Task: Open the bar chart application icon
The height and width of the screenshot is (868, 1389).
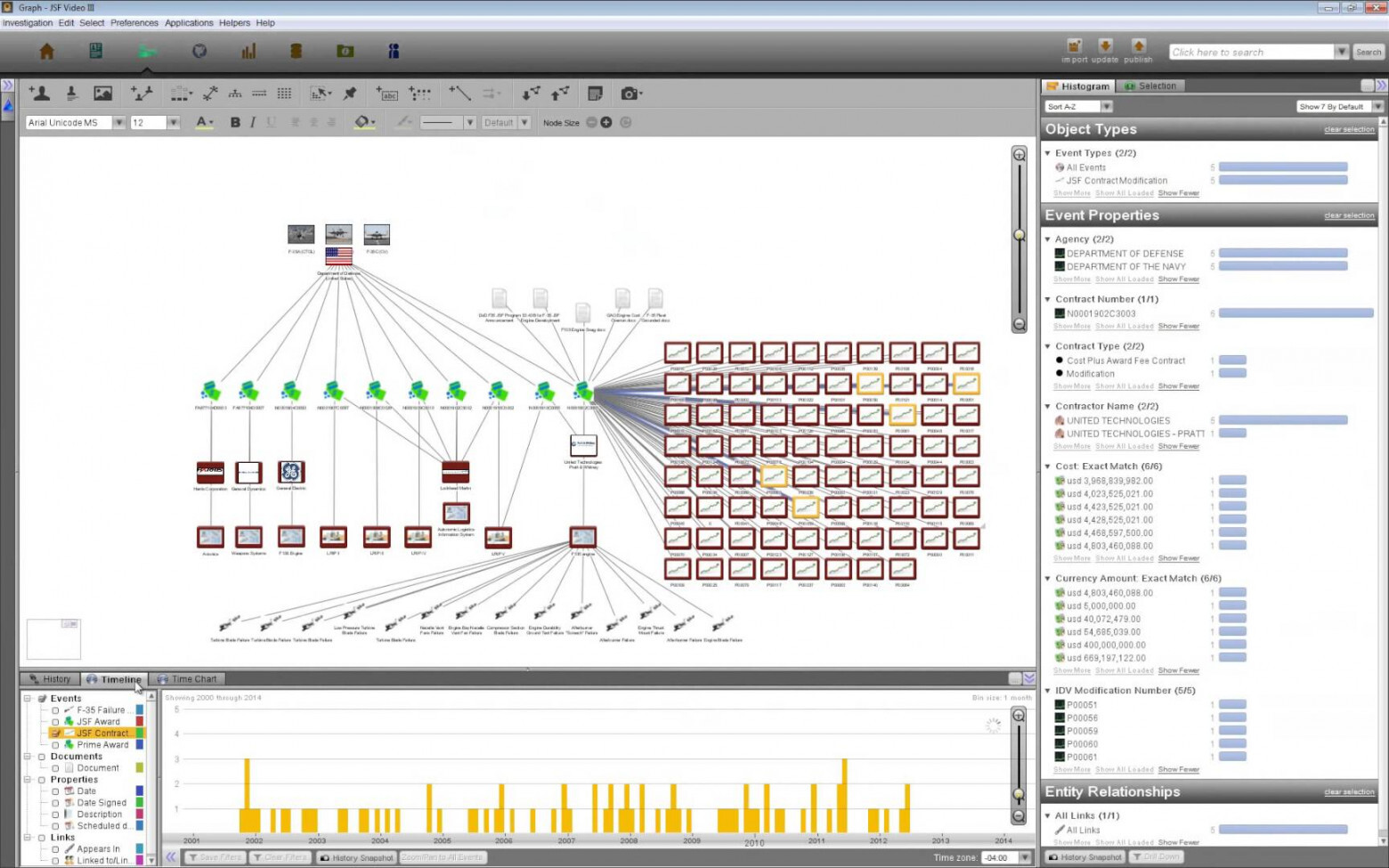Action: (x=248, y=52)
